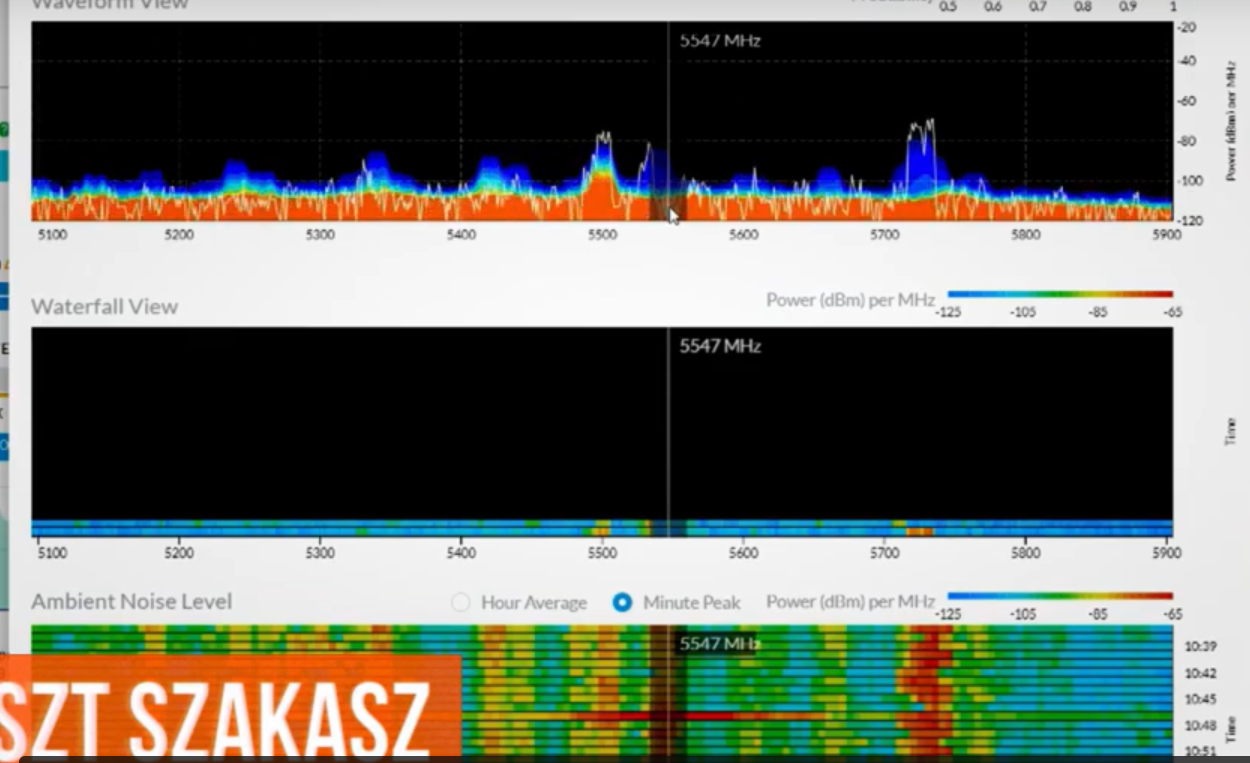Click 0.8 on the top probability scale
The height and width of the screenshot is (763, 1250).
(x=1082, y=6)
